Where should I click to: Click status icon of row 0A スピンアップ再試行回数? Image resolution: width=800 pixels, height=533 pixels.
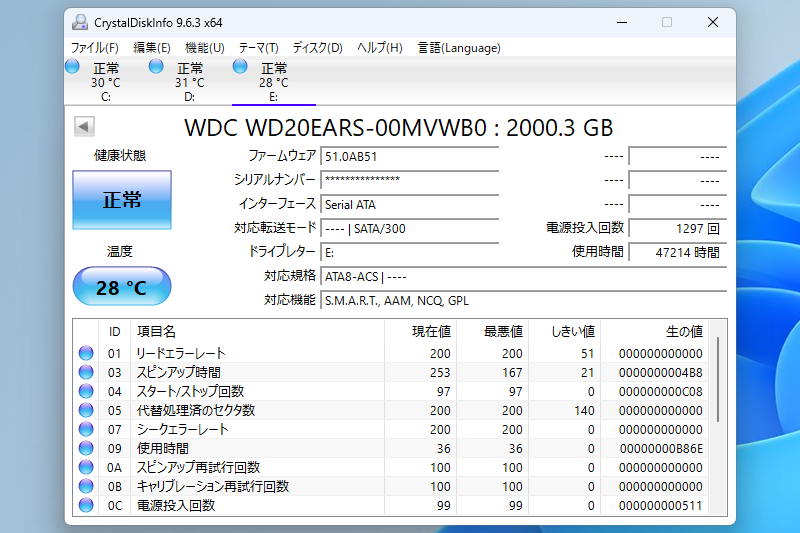86,467
